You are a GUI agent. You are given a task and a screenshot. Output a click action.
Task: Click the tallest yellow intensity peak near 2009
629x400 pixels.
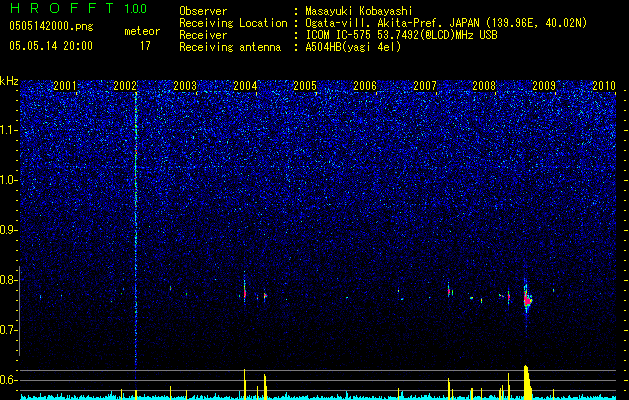528,382
